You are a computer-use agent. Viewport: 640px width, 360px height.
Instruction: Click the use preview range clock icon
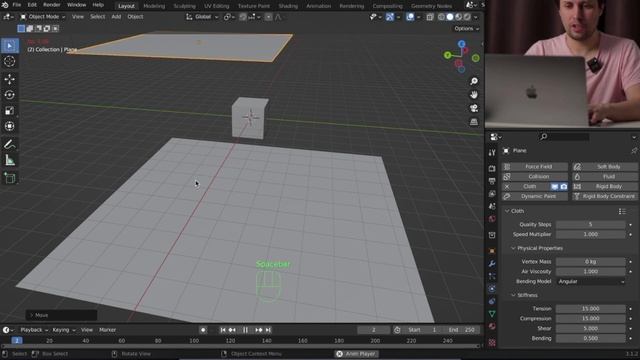pos(397,330)
